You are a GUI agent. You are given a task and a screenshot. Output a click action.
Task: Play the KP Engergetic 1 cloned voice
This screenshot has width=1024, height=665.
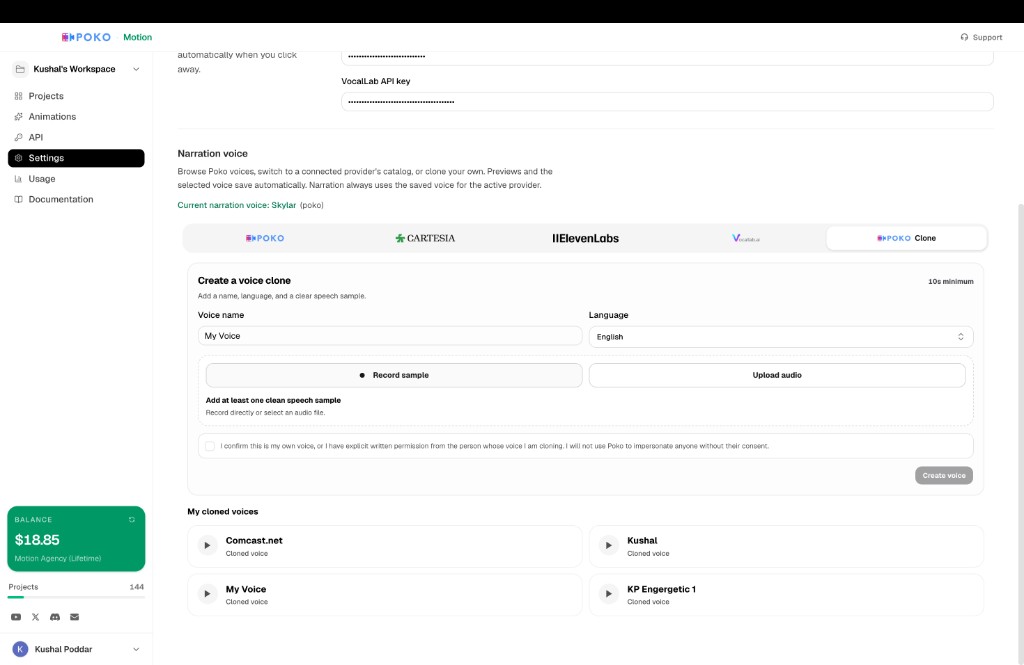[x=608, y=594]
